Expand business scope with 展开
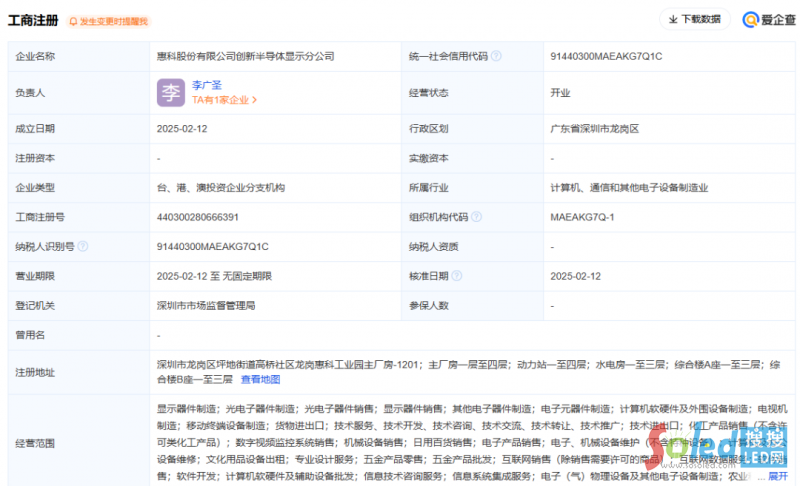This screenshot has height=486, width=800. tap(777, 476)
